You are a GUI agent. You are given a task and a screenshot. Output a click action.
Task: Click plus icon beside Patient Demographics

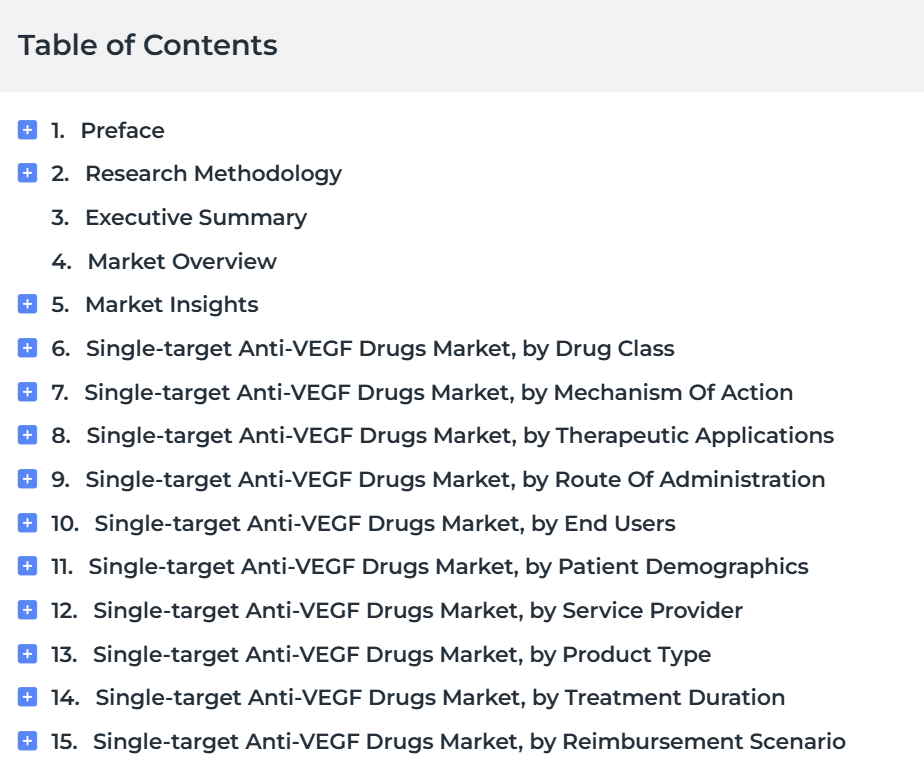coord(27,566)
